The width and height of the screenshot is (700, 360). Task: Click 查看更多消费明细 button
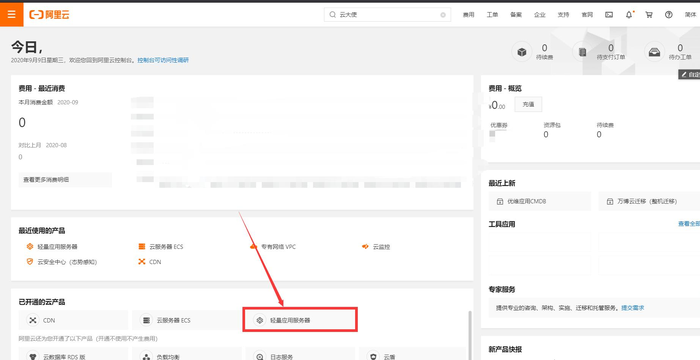pos(65,180)
